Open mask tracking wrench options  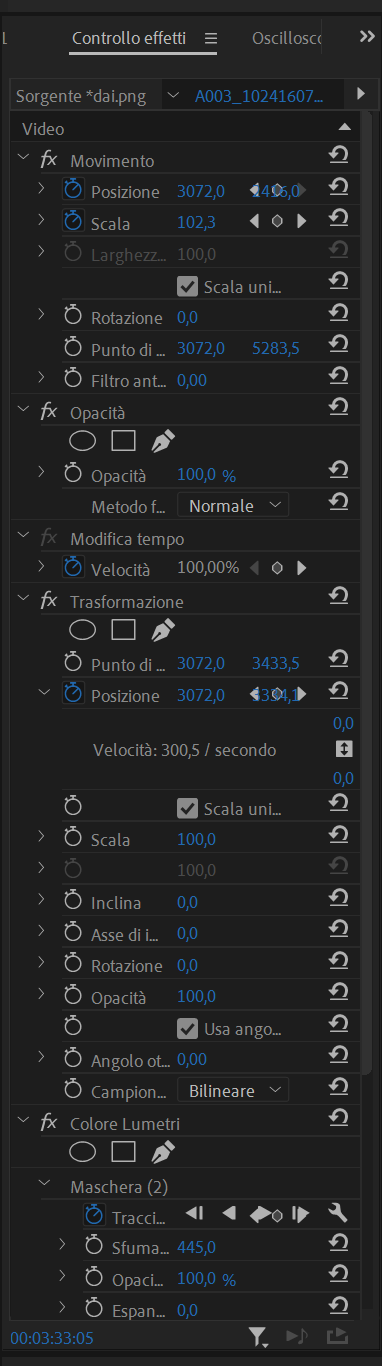338,1214
